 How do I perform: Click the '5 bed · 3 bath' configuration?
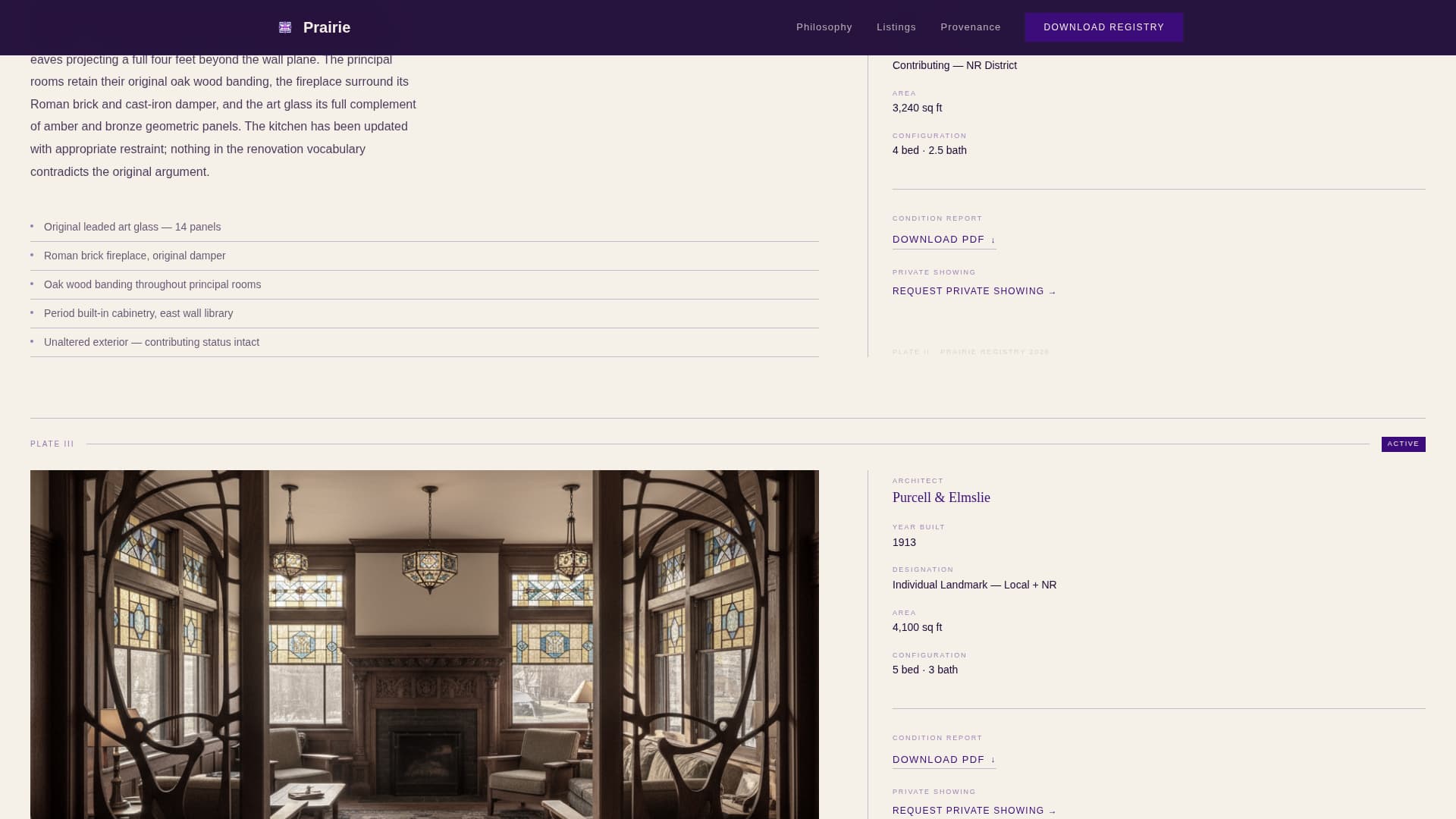(x=925, y=670)
